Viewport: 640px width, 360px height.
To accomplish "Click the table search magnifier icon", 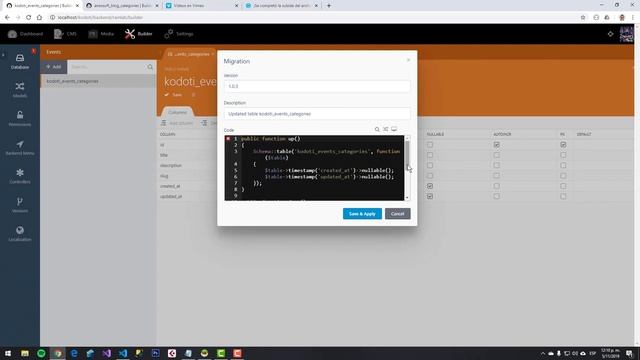I will [150, 67].
